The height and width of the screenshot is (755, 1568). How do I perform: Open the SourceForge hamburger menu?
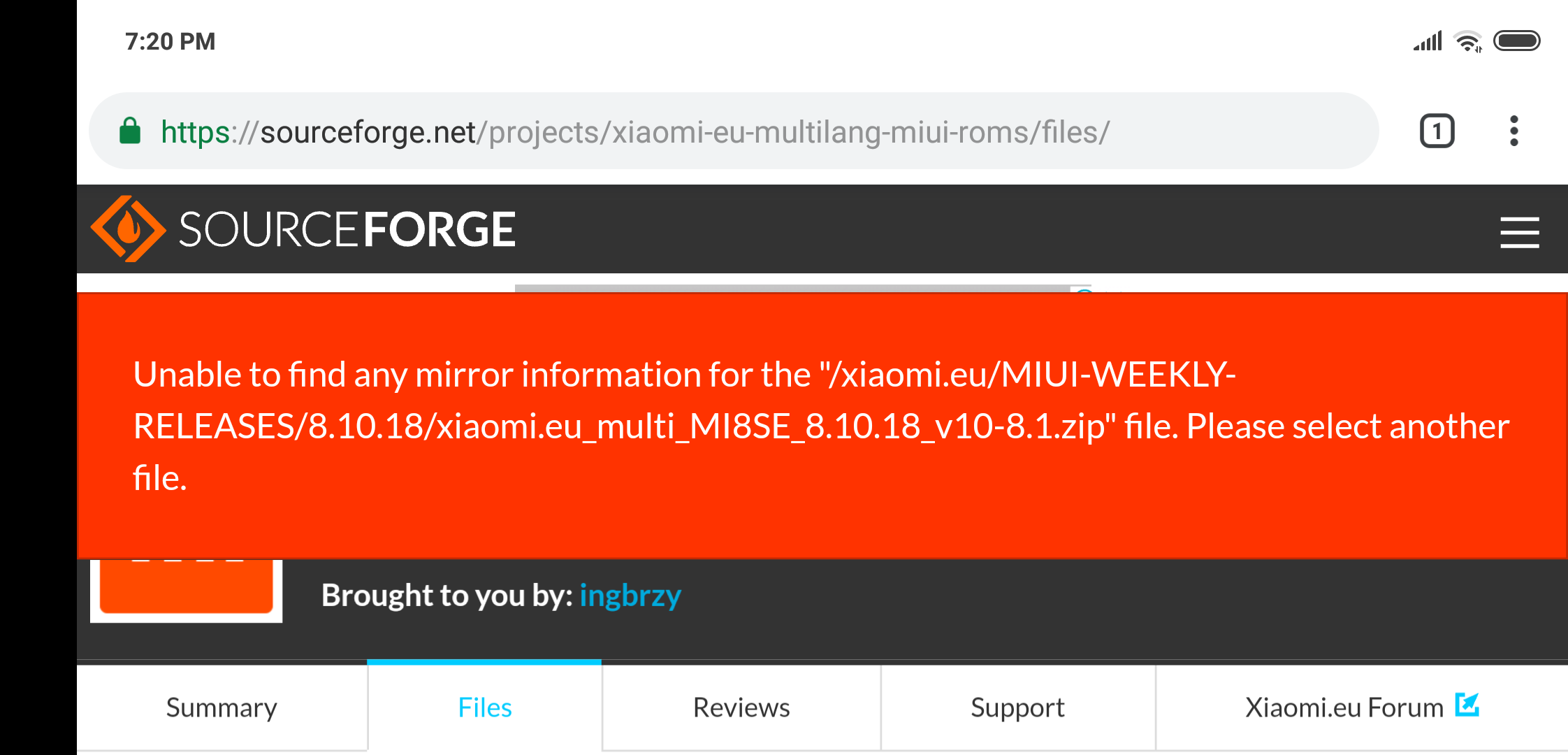[1520, 232]
